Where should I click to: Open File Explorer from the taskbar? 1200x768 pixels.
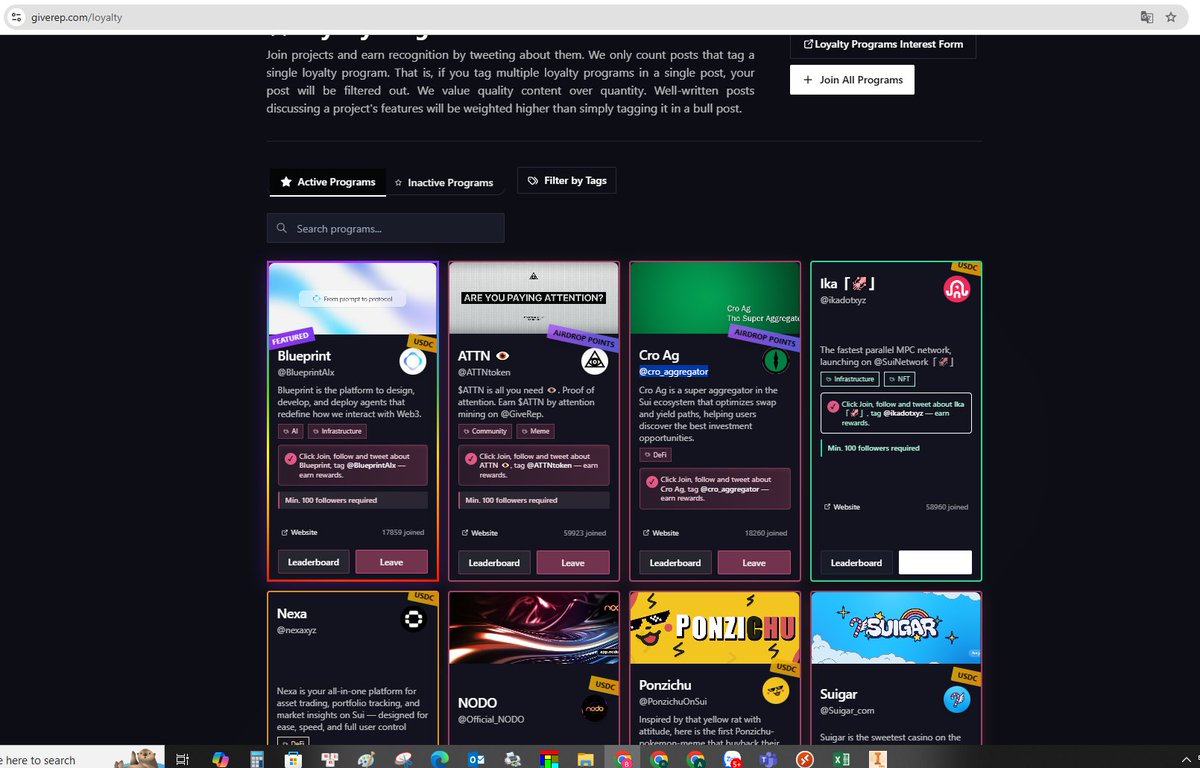coord(586,759)
